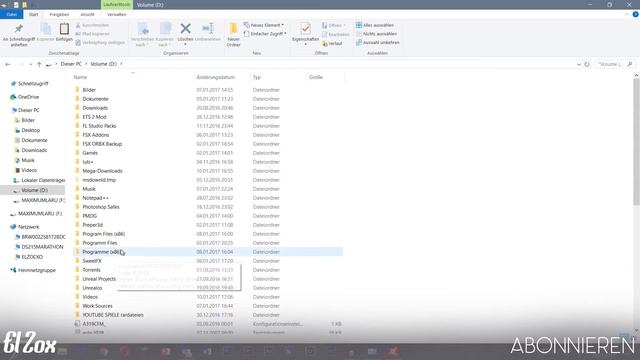Screen dimensions: 640x360
Task: Sort by the Größe column header
Action: pos(316,77)
